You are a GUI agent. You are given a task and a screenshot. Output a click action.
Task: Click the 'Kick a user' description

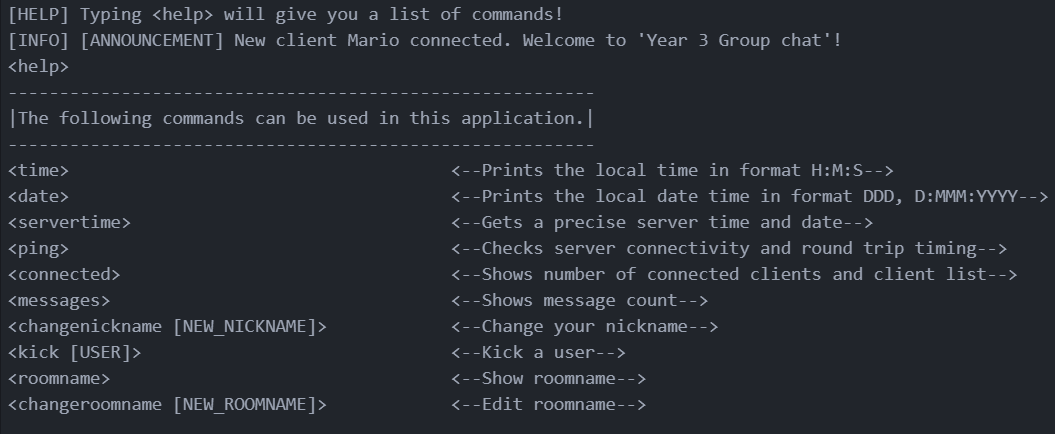(x=538, y=353)
